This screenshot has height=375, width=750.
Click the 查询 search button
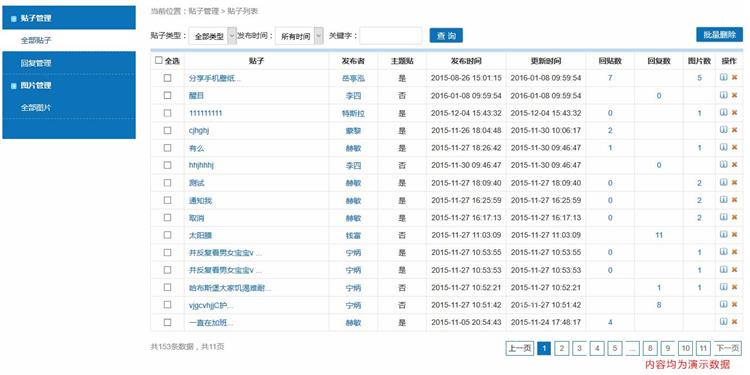[x=446, y=35]
